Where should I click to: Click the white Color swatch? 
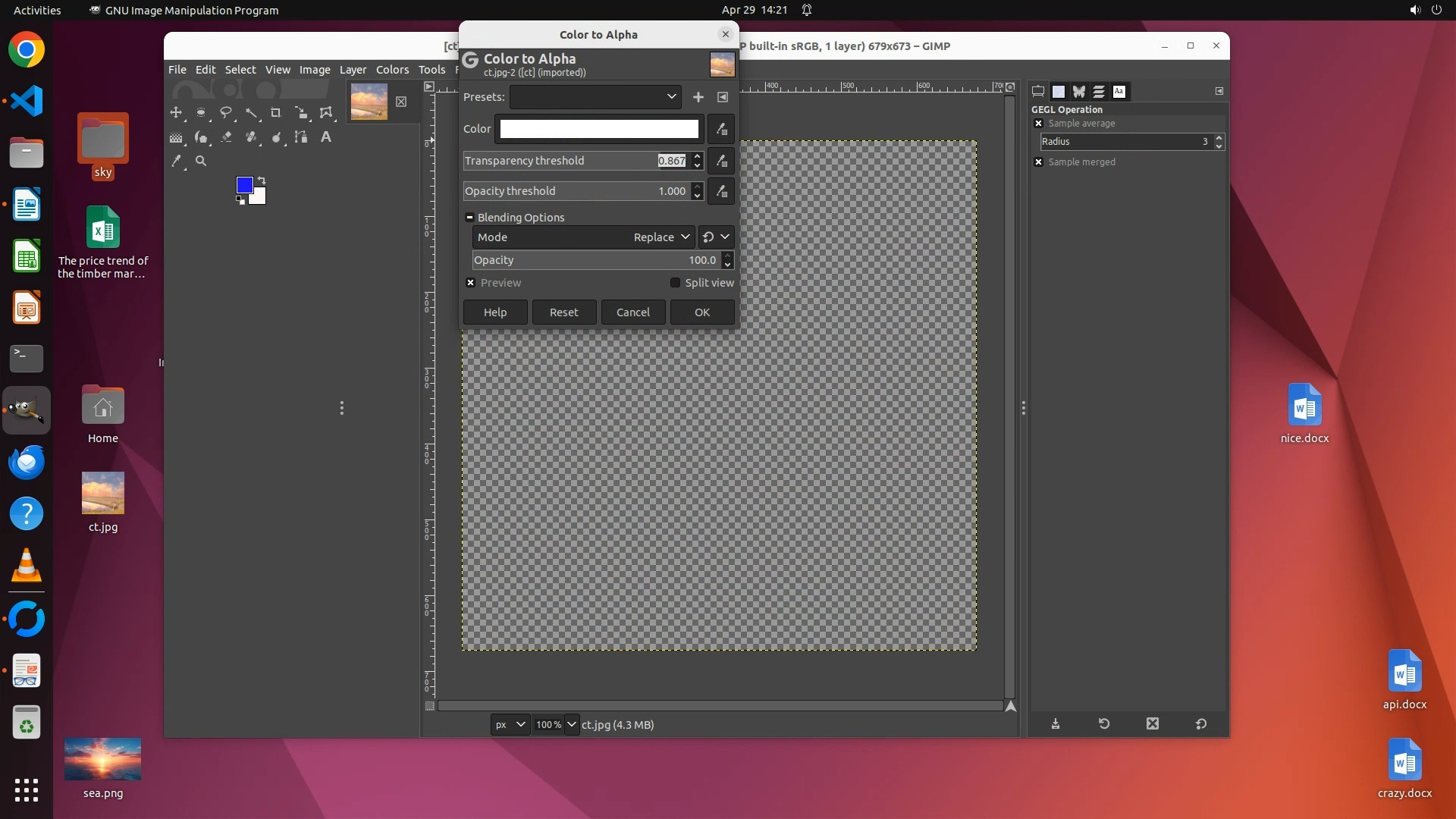tap(598, 129)
